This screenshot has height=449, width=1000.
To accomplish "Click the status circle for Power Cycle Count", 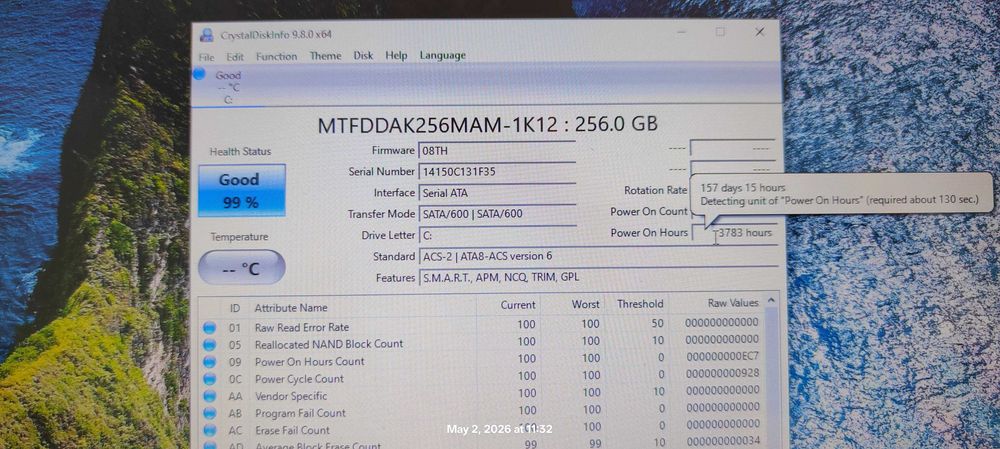I will click(210, 379).
